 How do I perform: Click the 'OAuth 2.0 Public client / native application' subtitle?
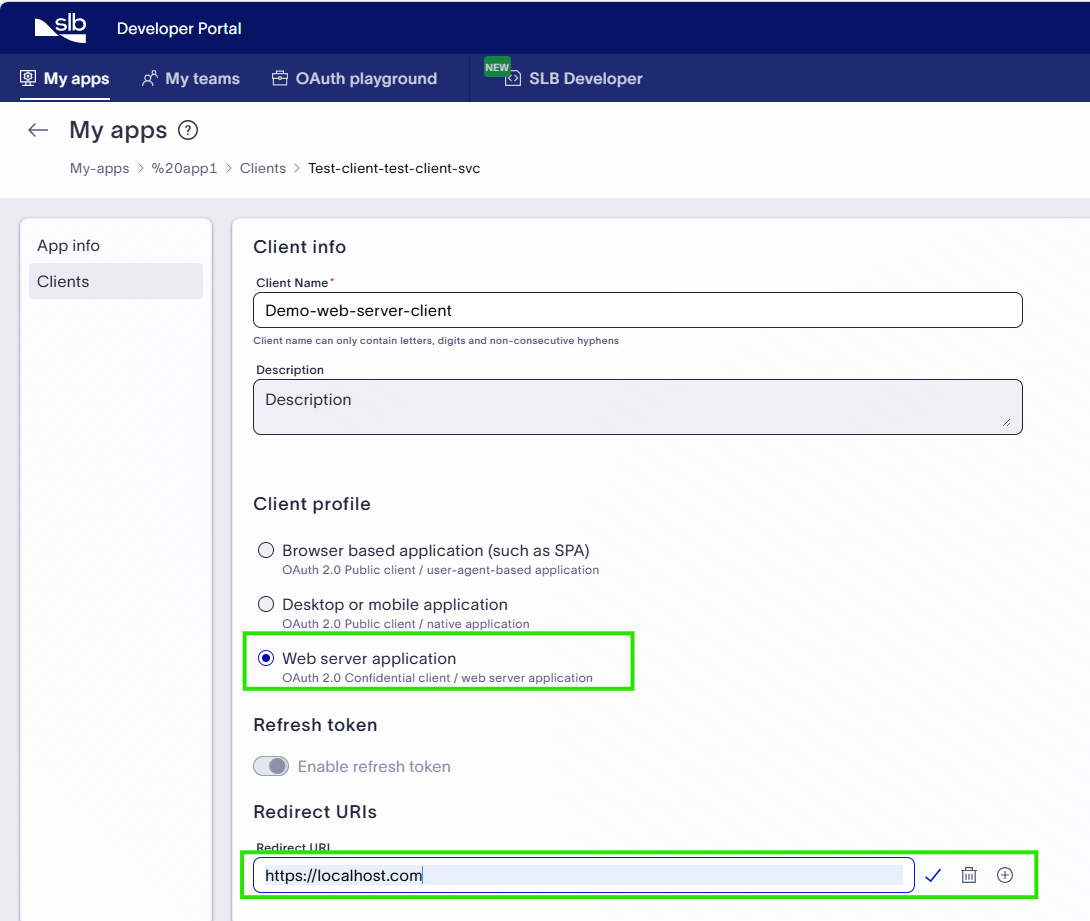click(x=405, y=623)
